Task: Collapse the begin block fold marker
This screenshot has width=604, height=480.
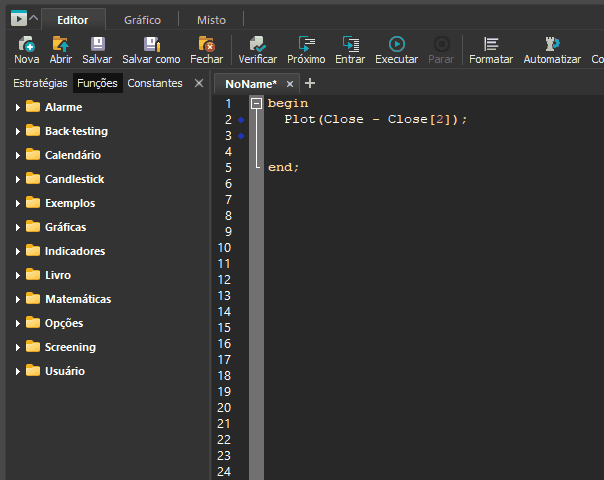Action: [256, 103]
